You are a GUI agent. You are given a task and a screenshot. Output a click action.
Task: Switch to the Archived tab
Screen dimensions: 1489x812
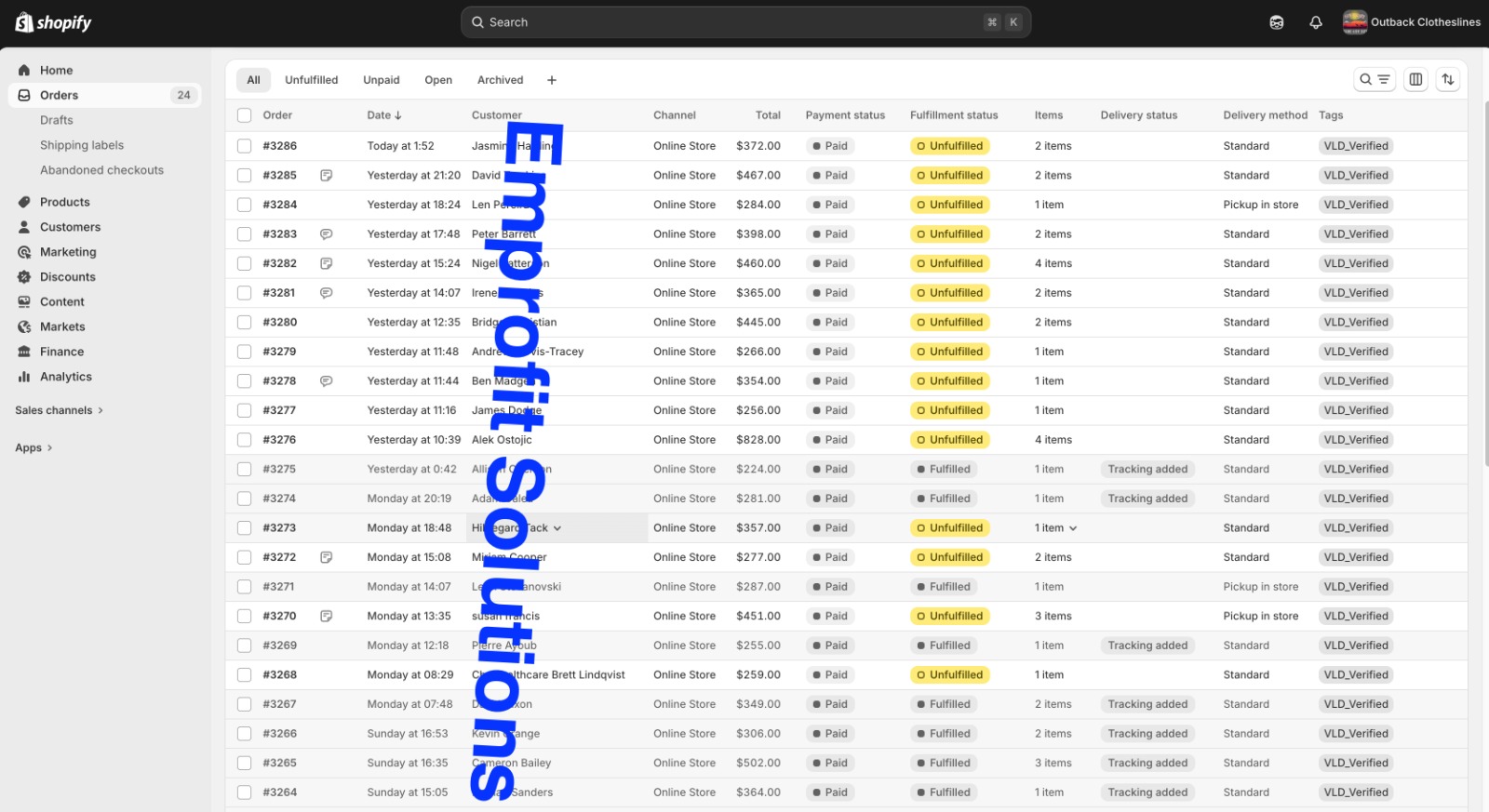(500, 80)
